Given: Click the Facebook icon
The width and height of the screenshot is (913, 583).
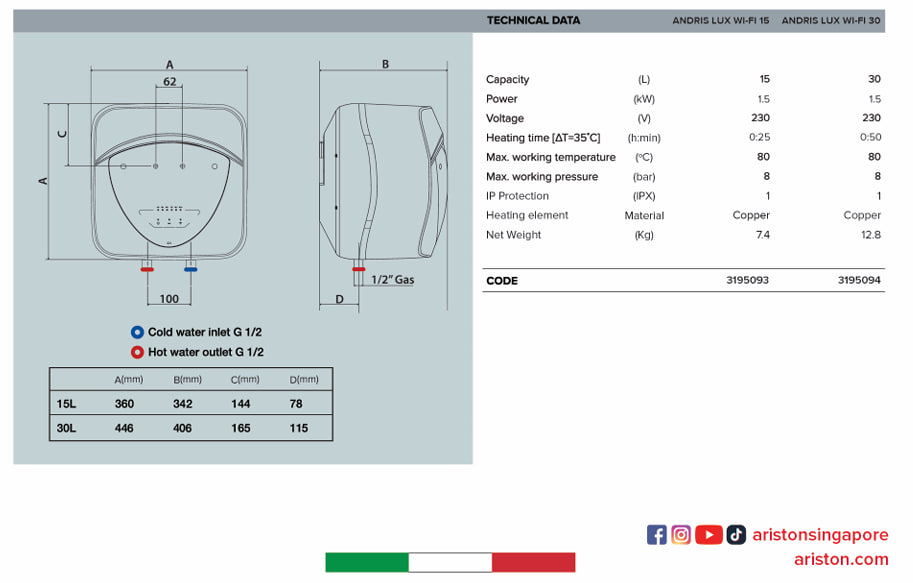Looking at the screenshot, I should coord(656,535).
